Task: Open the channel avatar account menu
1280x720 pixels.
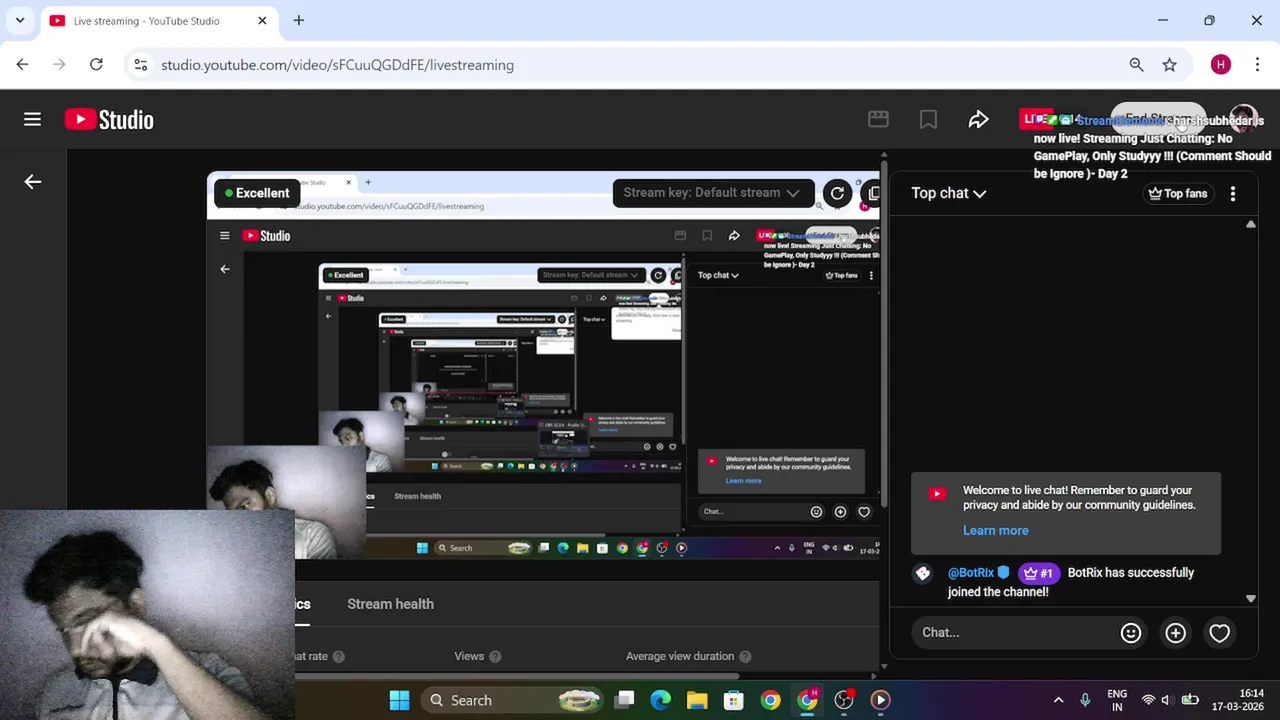Action: [1243, 119]
